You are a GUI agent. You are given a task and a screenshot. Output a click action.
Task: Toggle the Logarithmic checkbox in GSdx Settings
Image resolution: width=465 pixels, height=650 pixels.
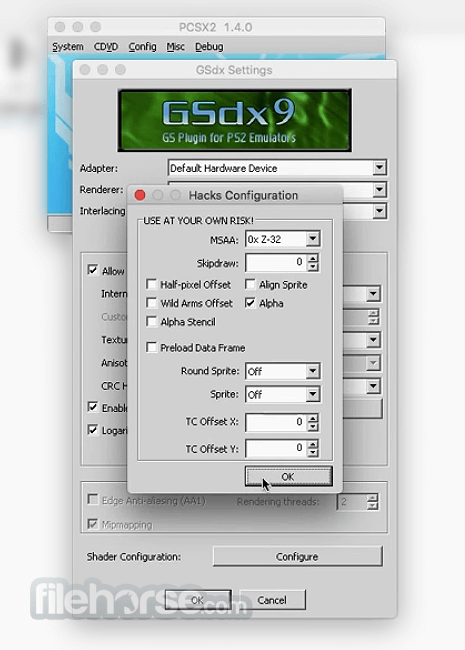(x=92, y=429)
